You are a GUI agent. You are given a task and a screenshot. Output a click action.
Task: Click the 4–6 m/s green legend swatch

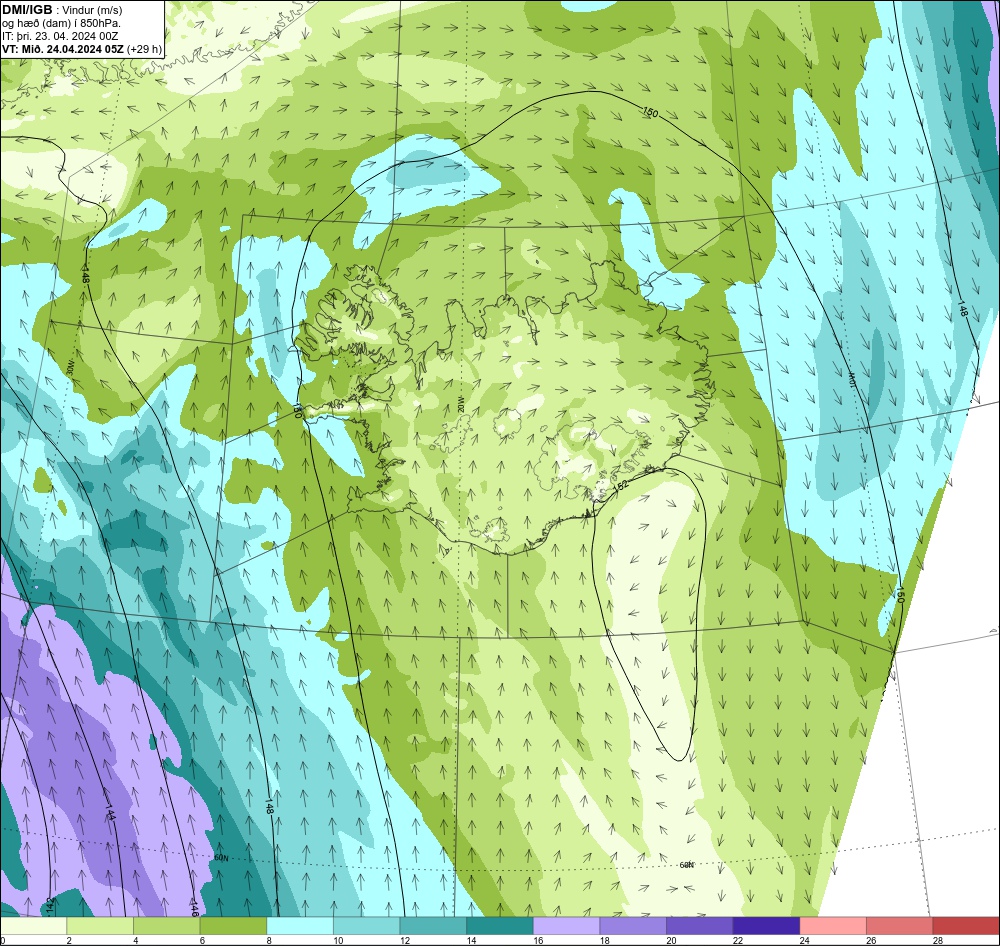point(166,926)
